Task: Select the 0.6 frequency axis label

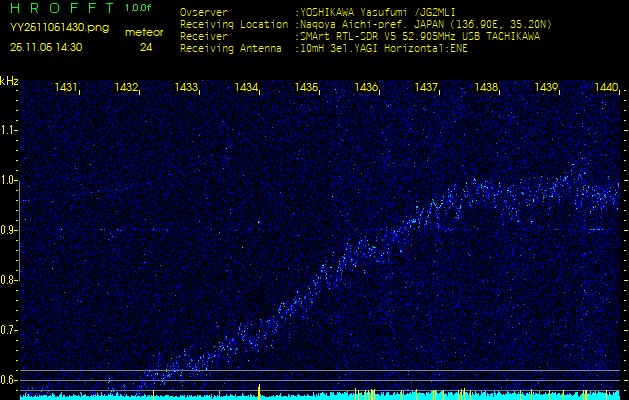Action: pos(9,380)
